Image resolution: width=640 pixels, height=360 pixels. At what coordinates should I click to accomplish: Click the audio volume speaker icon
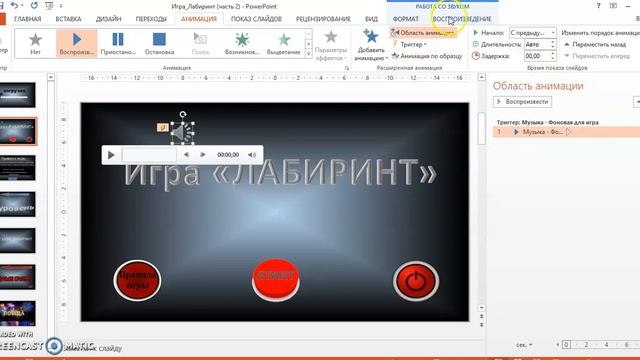252,155
